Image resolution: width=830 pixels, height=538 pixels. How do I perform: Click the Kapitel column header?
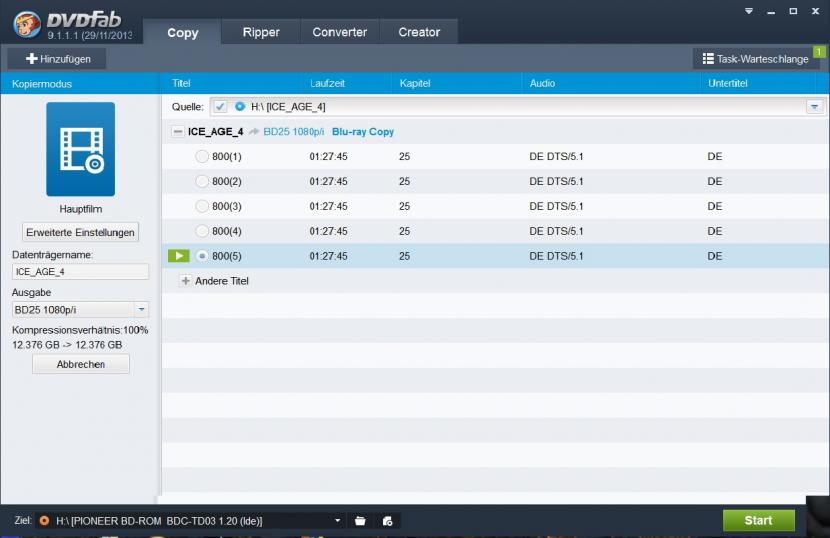414,83
